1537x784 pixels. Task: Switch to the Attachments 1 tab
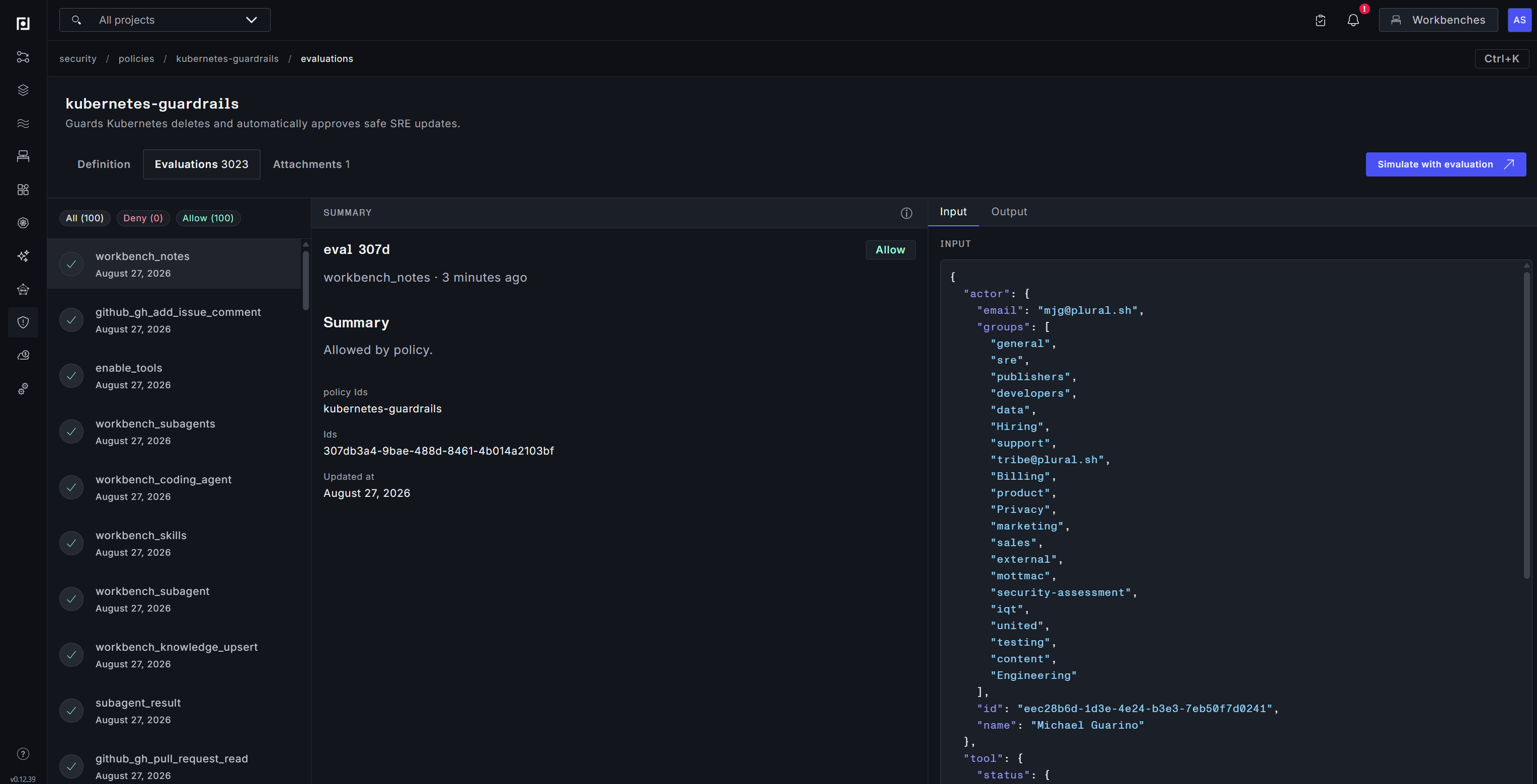[311, 164]
